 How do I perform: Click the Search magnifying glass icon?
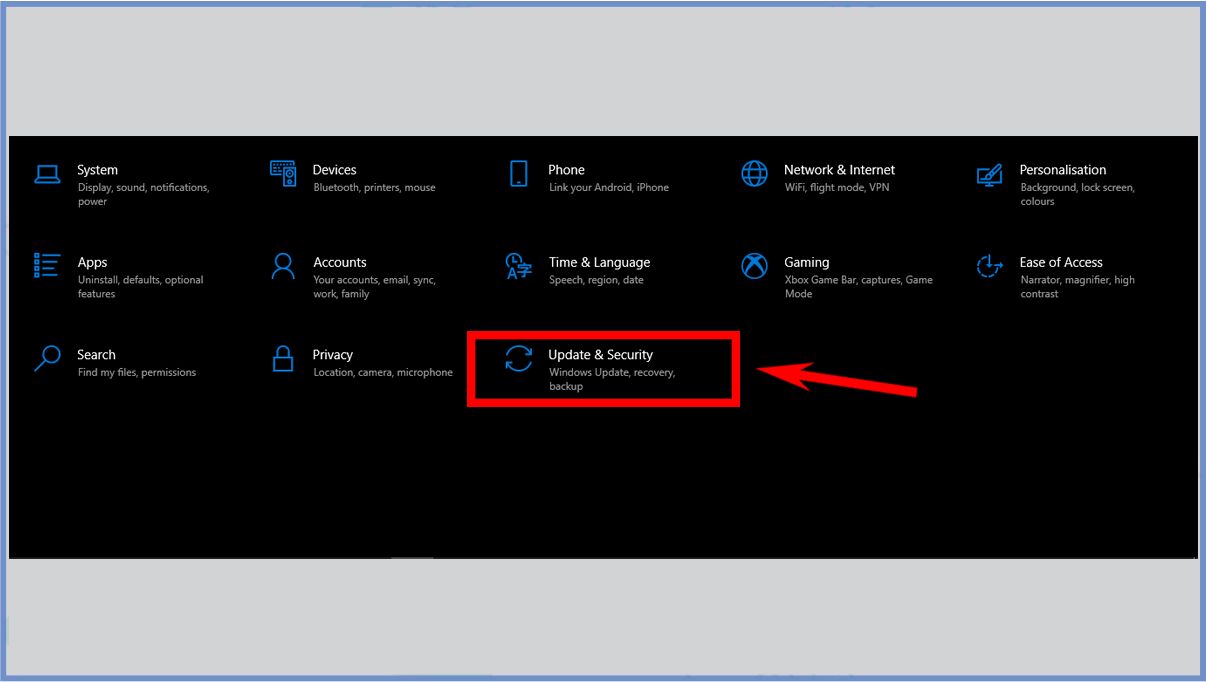click(x=47, y=358)
